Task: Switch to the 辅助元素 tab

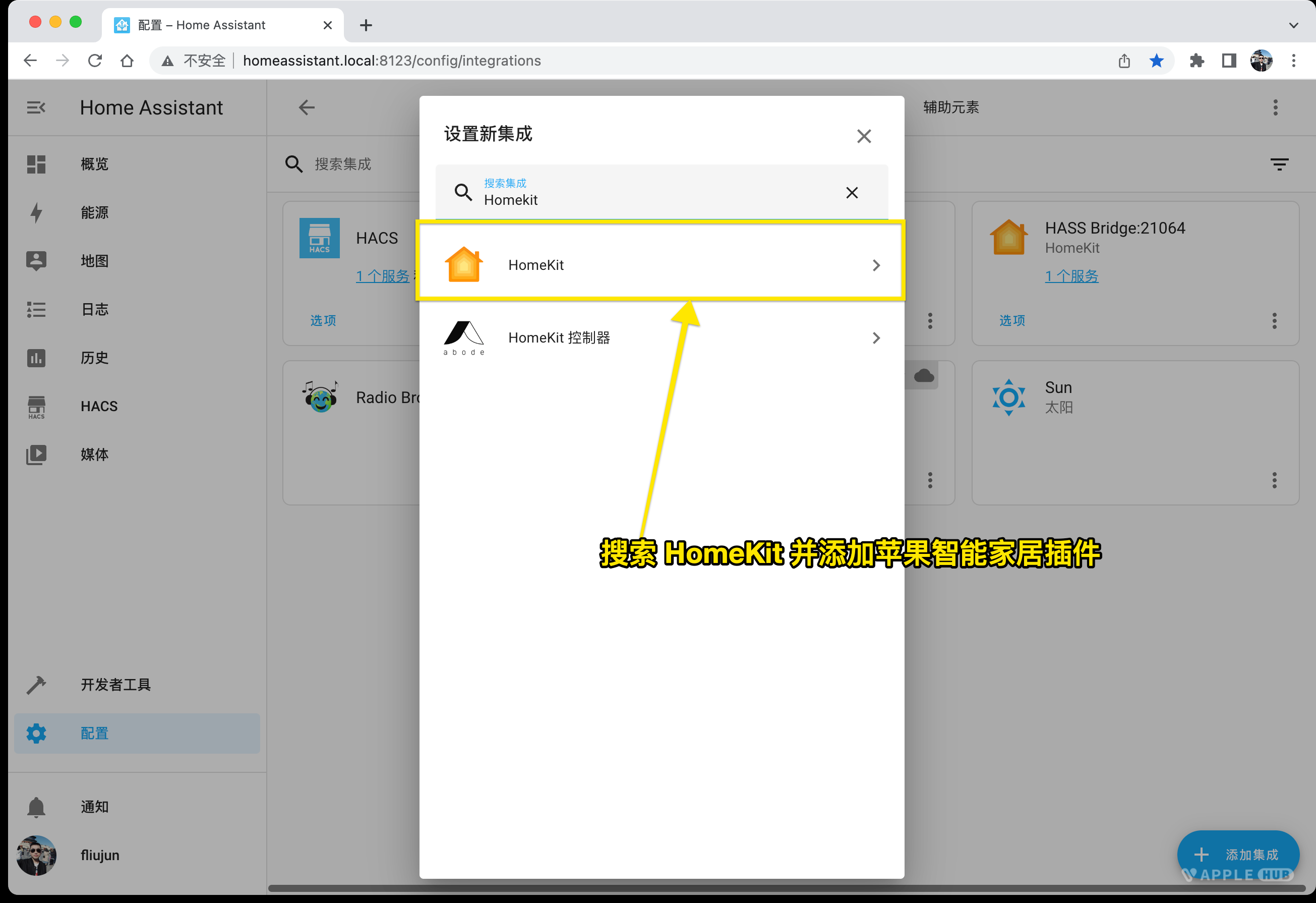Action: (x=951, y=107)
